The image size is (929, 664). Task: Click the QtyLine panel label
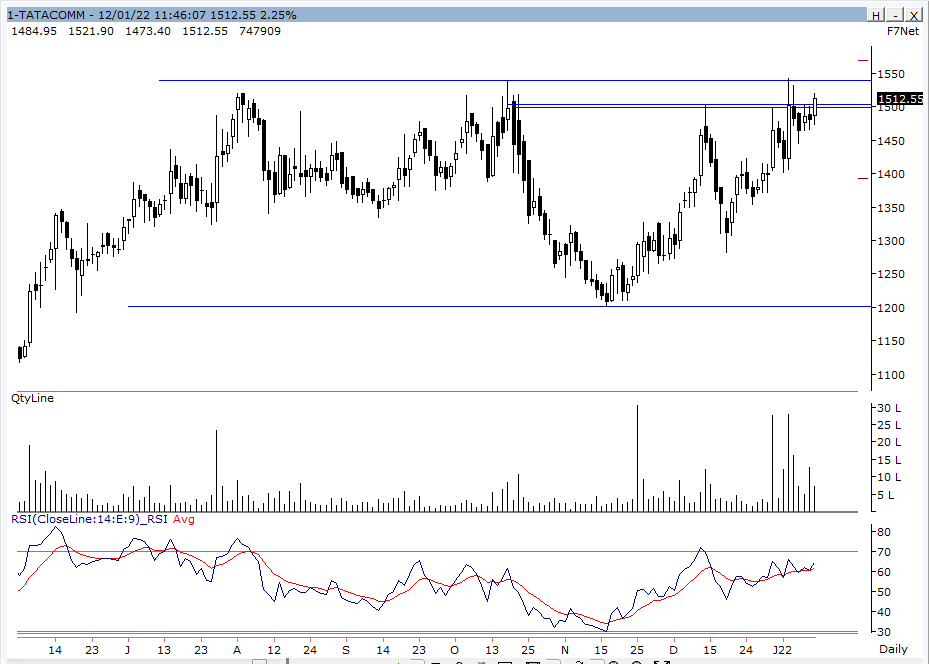(x=32, y=398)
